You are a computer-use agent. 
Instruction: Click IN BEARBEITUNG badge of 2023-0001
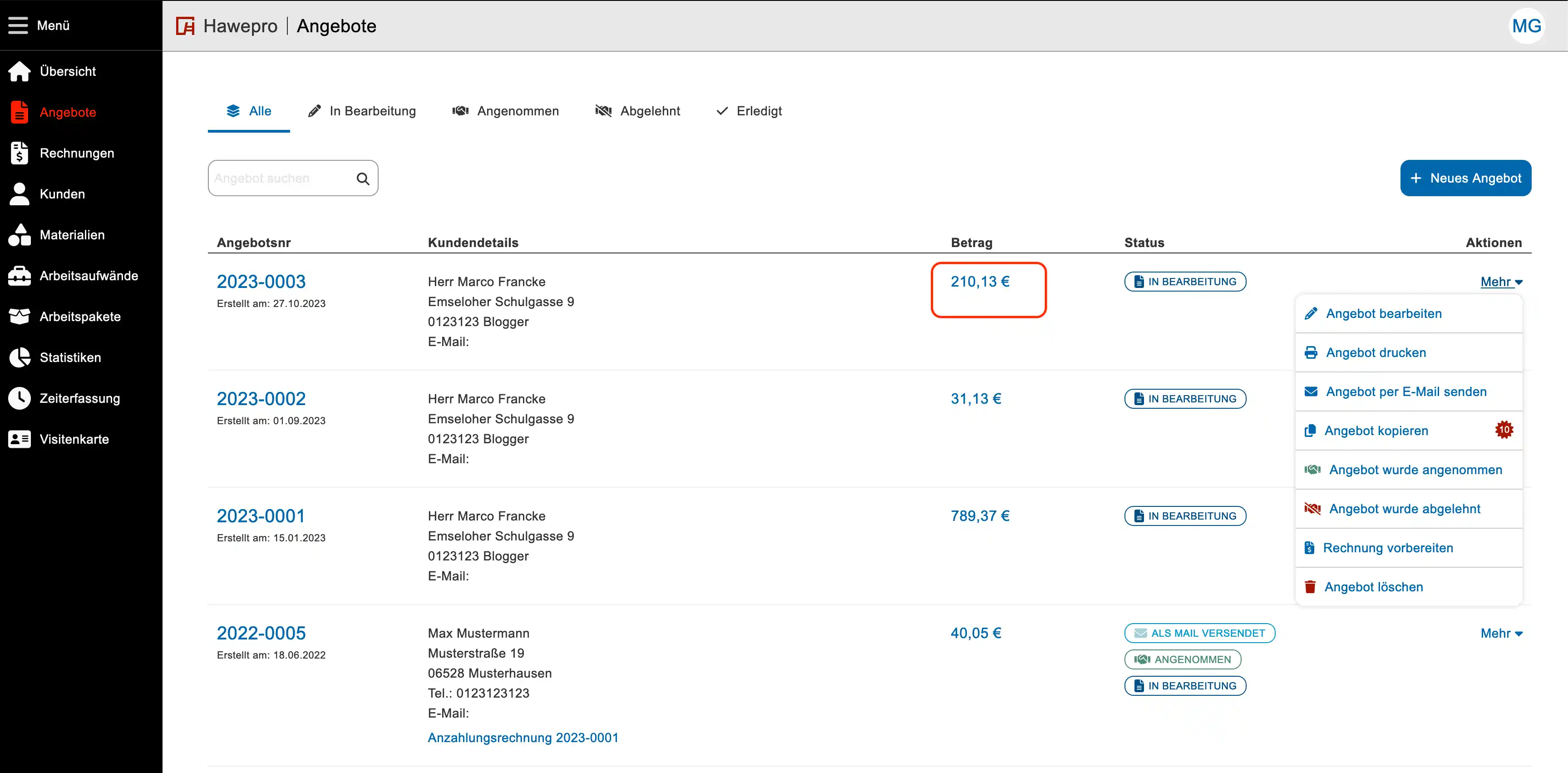click(1184, 516)
